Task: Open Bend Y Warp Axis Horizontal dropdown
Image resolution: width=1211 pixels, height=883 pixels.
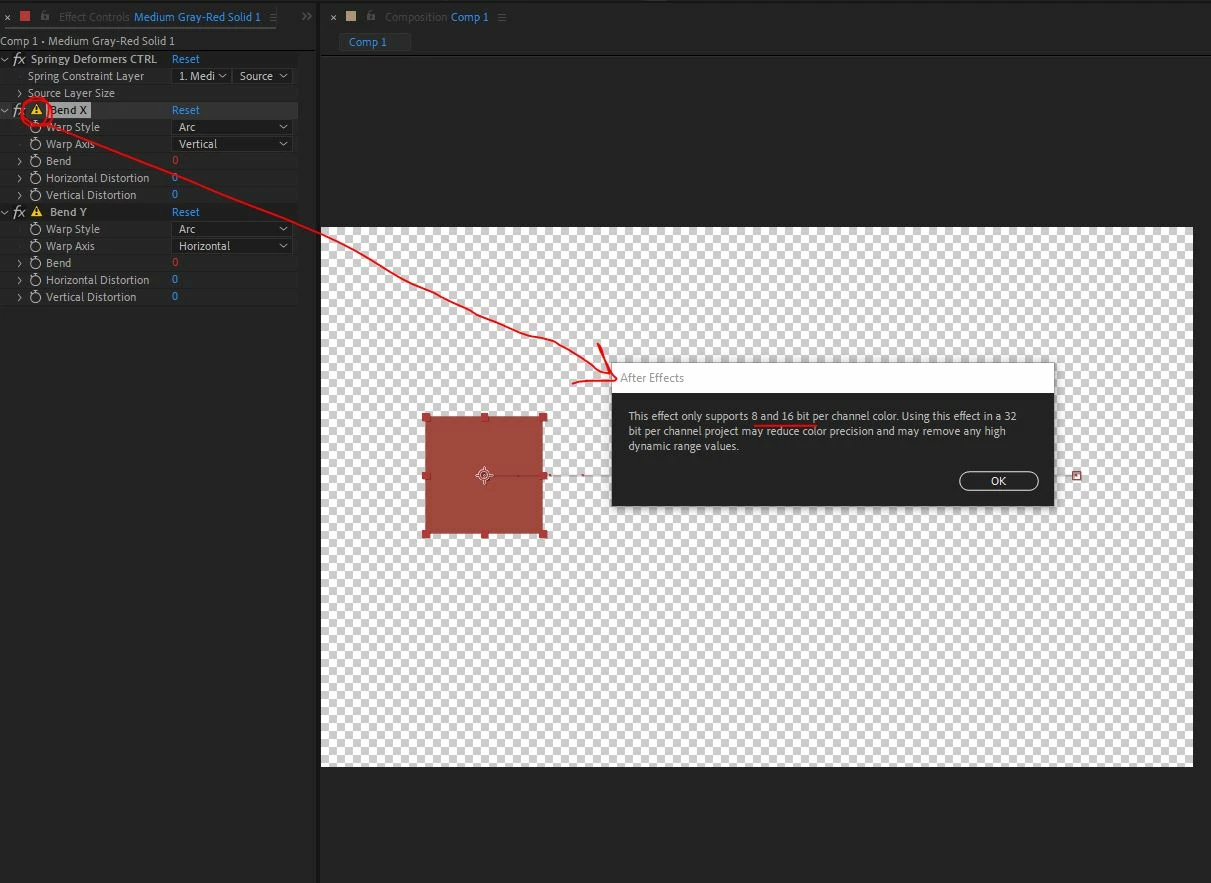Action: click(x=233, y=246)
